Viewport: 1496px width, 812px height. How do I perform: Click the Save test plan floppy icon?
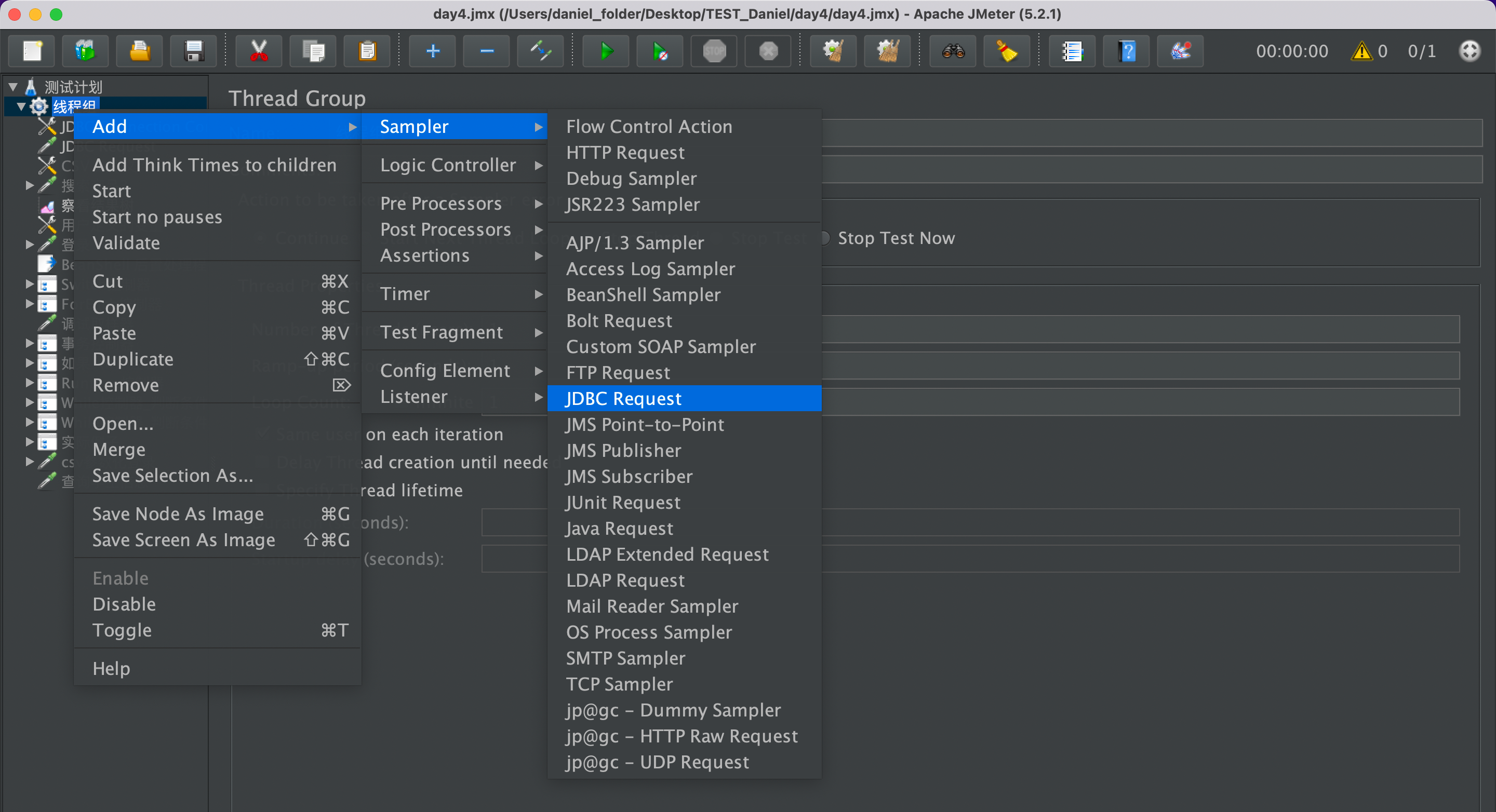[x=193, y=51]
